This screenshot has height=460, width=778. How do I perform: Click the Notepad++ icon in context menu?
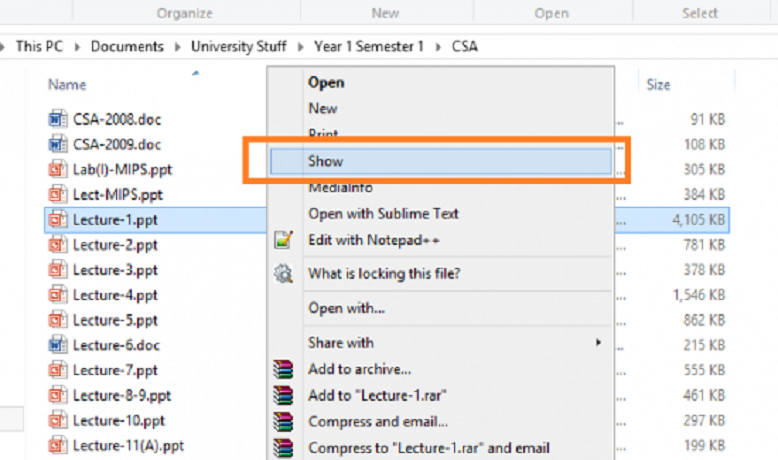(284, 240)
